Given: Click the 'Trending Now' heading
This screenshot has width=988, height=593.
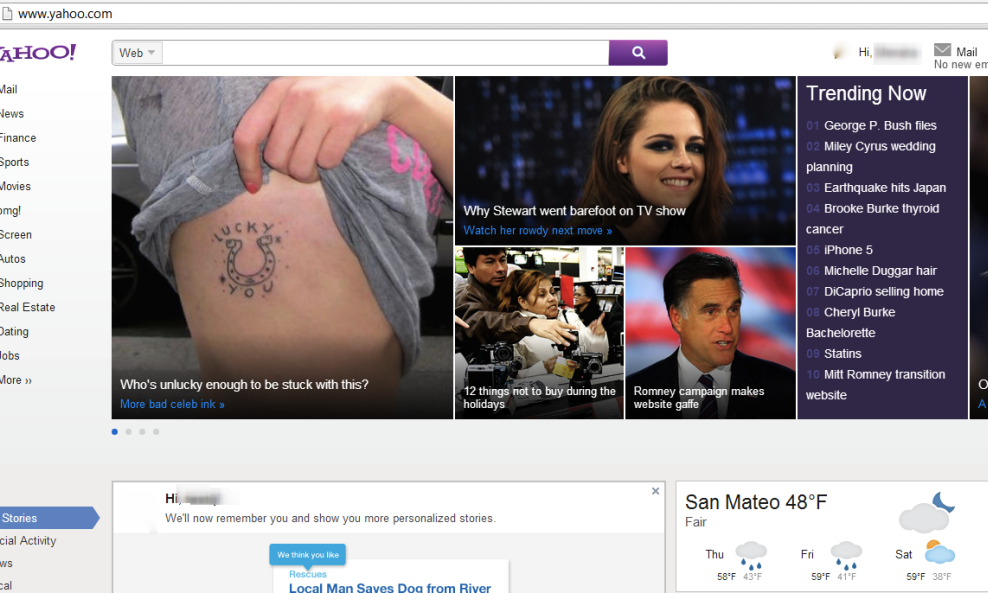Looking at the screenshot, I should [x=866, y=93].
